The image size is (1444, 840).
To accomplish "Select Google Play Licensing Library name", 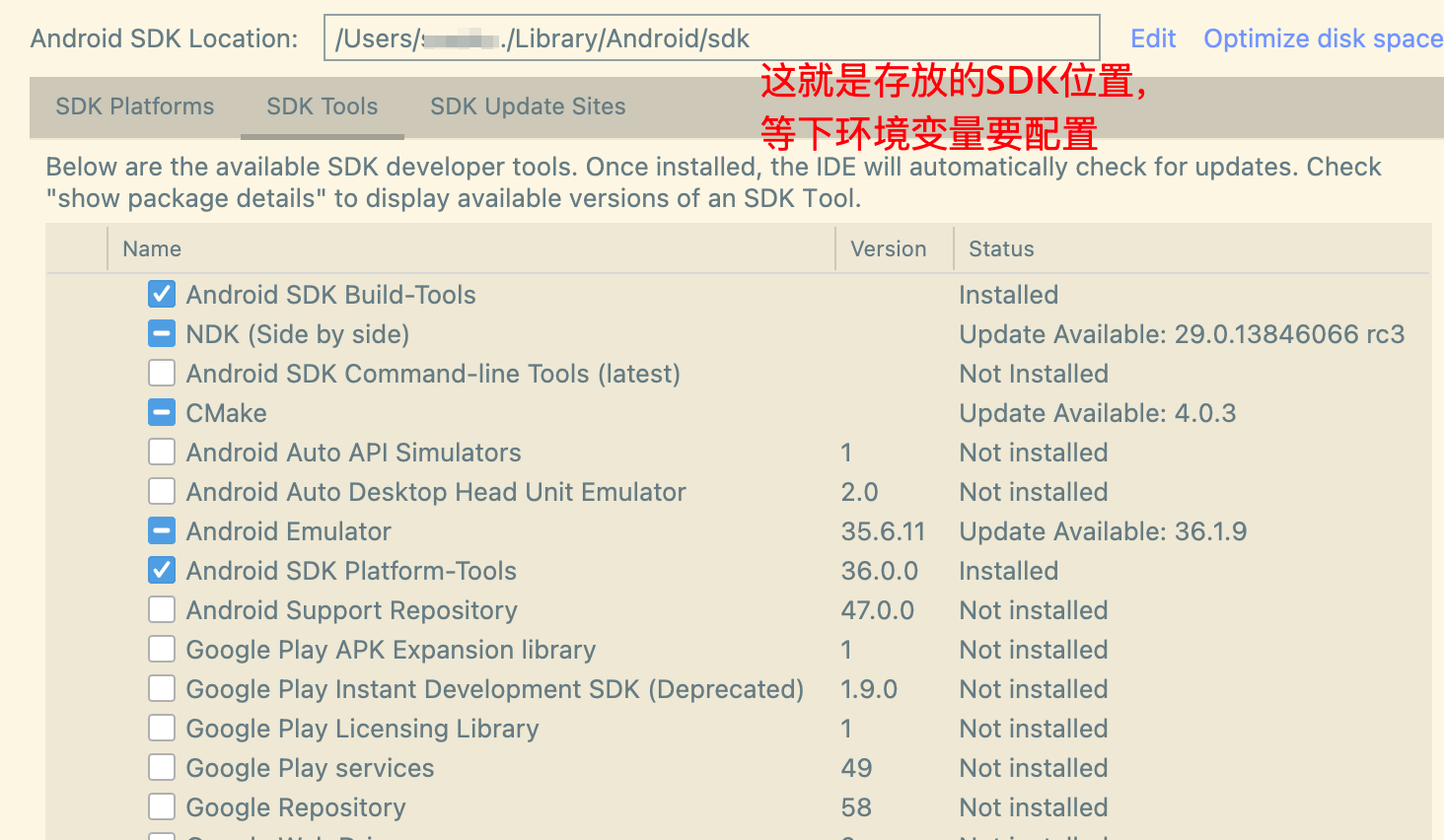I will (x=362, y=729).
